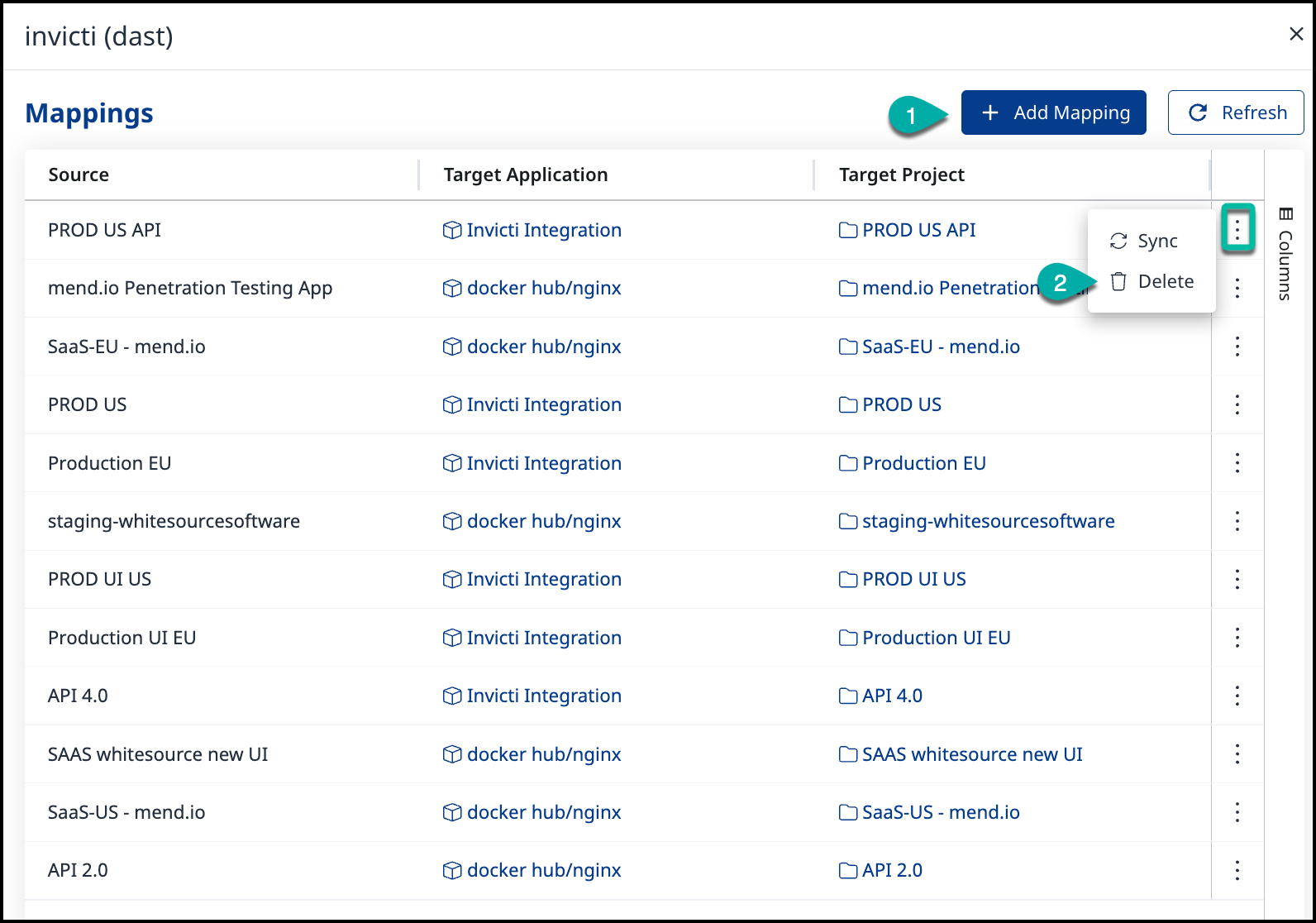Sort by the Source column header
Screen dimensions: 1316x923
(x=79, y=175)
